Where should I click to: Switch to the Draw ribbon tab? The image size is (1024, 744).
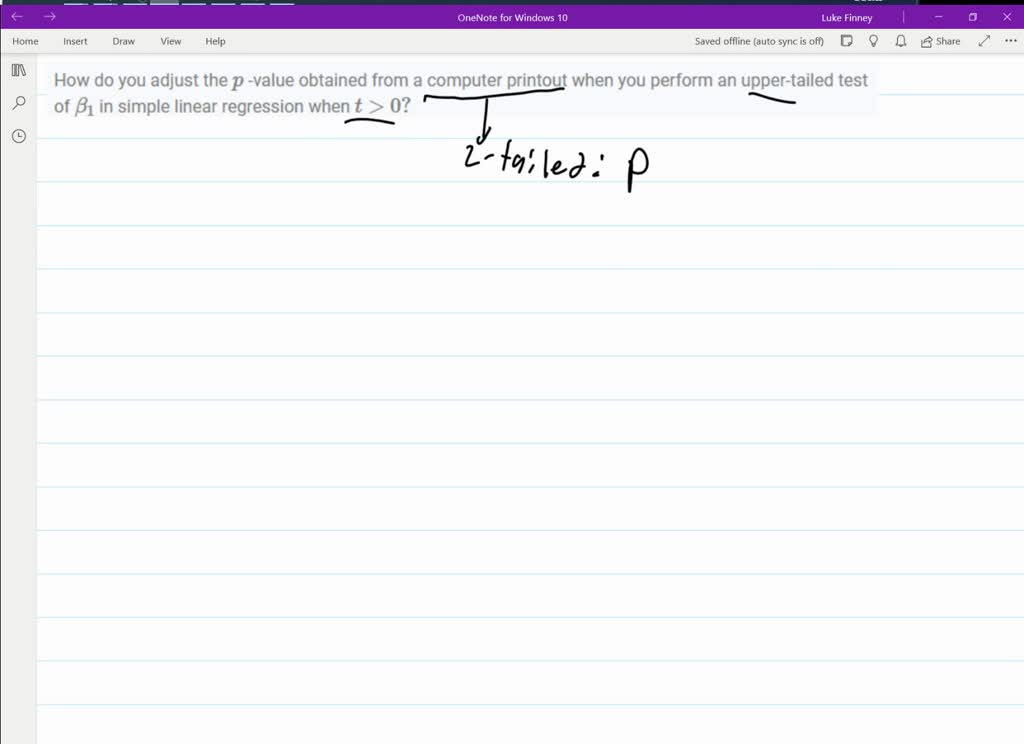[x=123, y=41]
